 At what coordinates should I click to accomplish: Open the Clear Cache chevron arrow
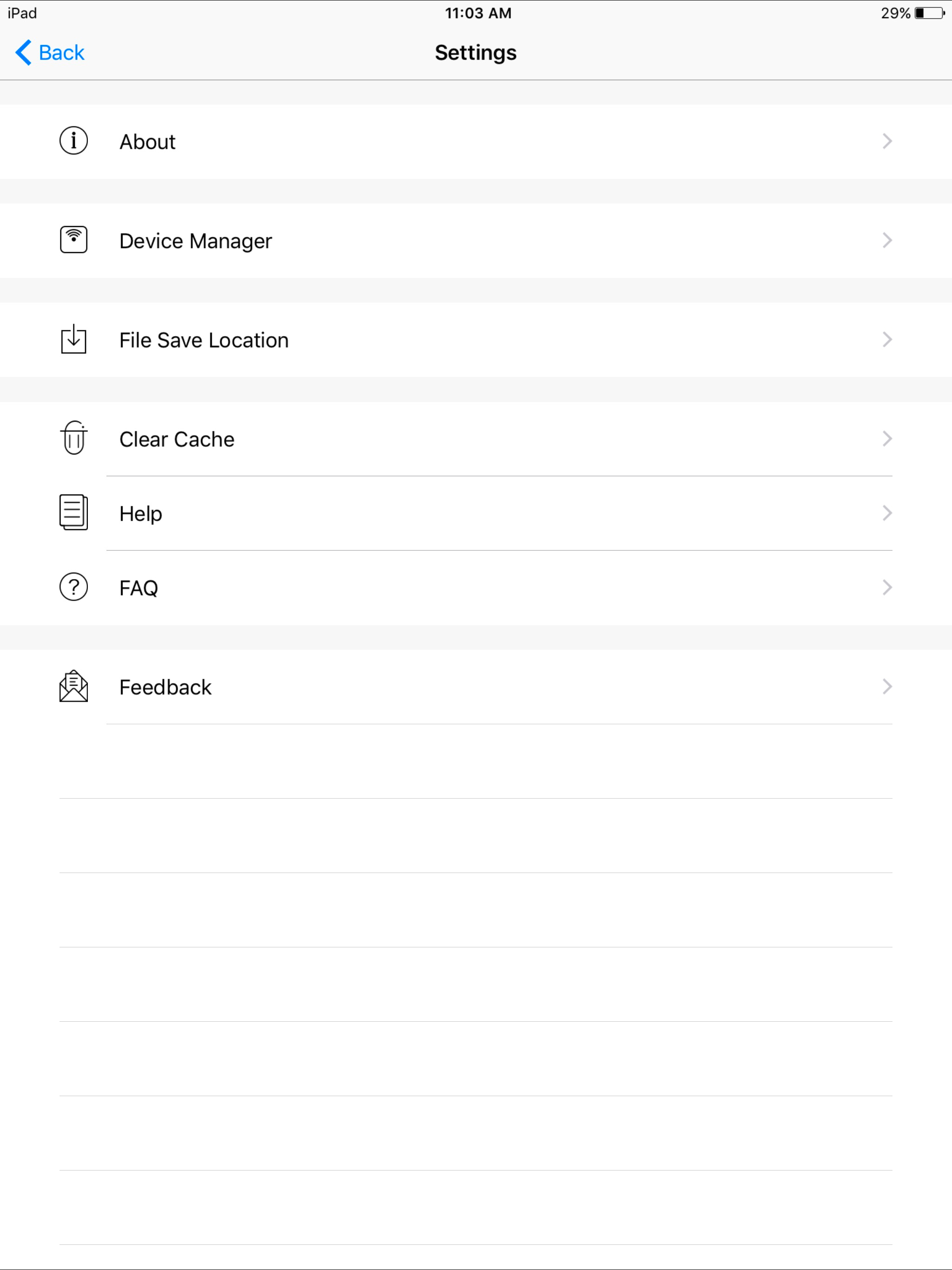click(887, 439)
